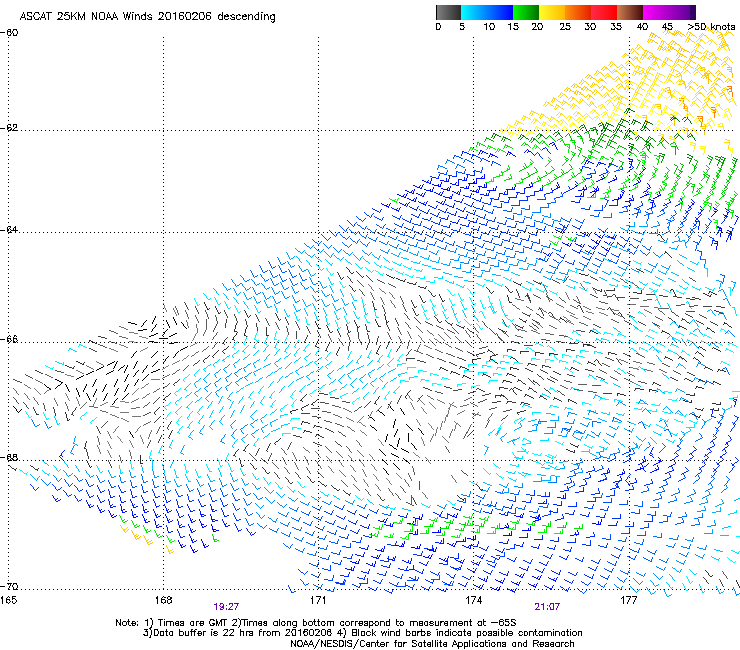Click longitude axis label 168

163,600
